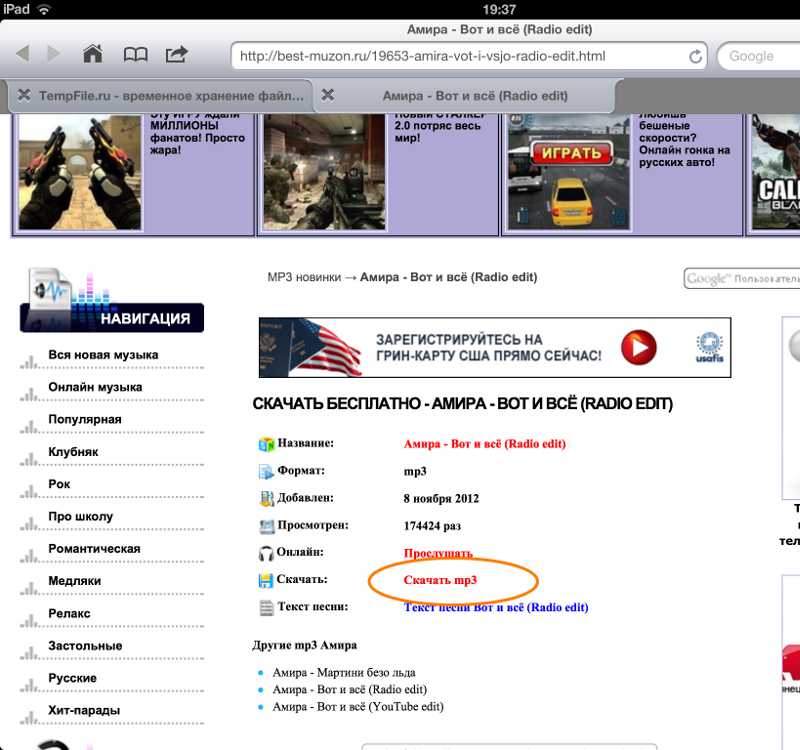Image resolution: width=800 pixels, height=750 pixels.
Task: Close the Амира tab
Action: click(327, 96)
